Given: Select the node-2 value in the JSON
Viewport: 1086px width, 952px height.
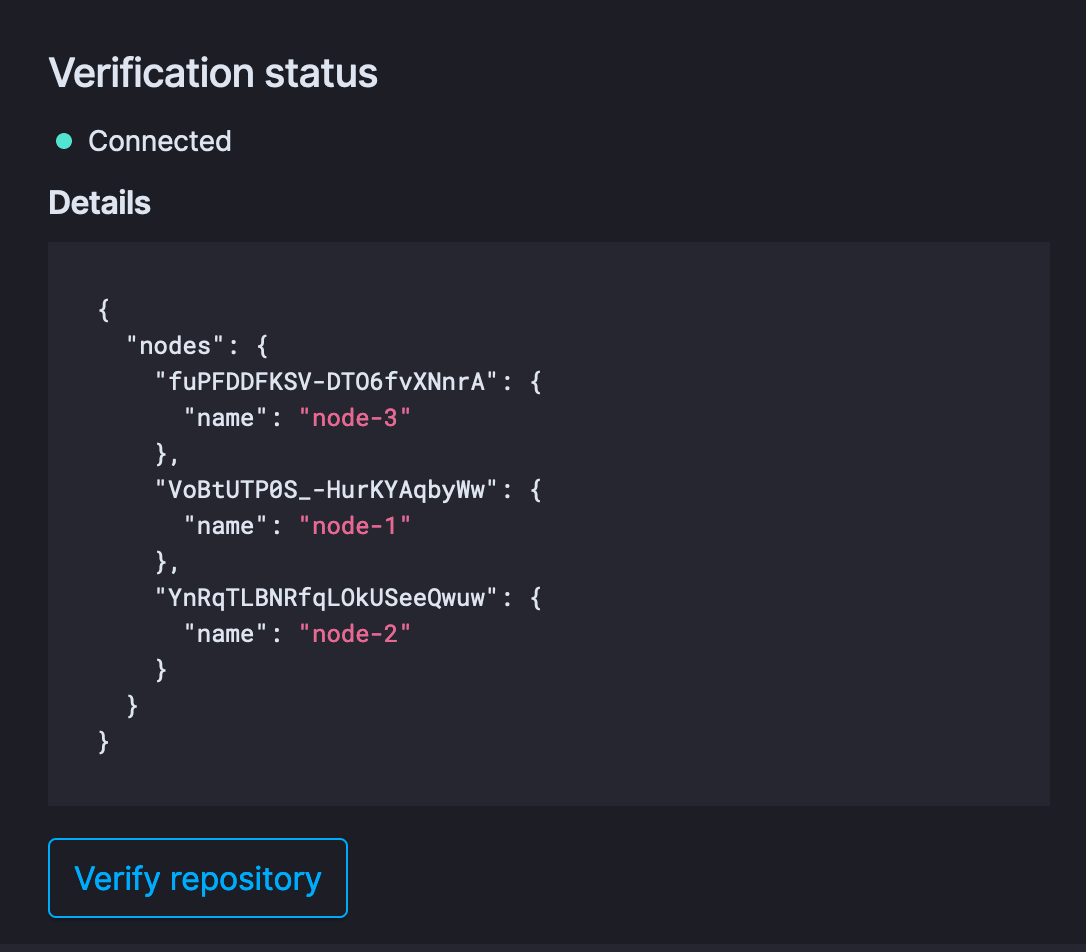Looking at the screenshot, I should pyautogui.click(x=355, y=633).
